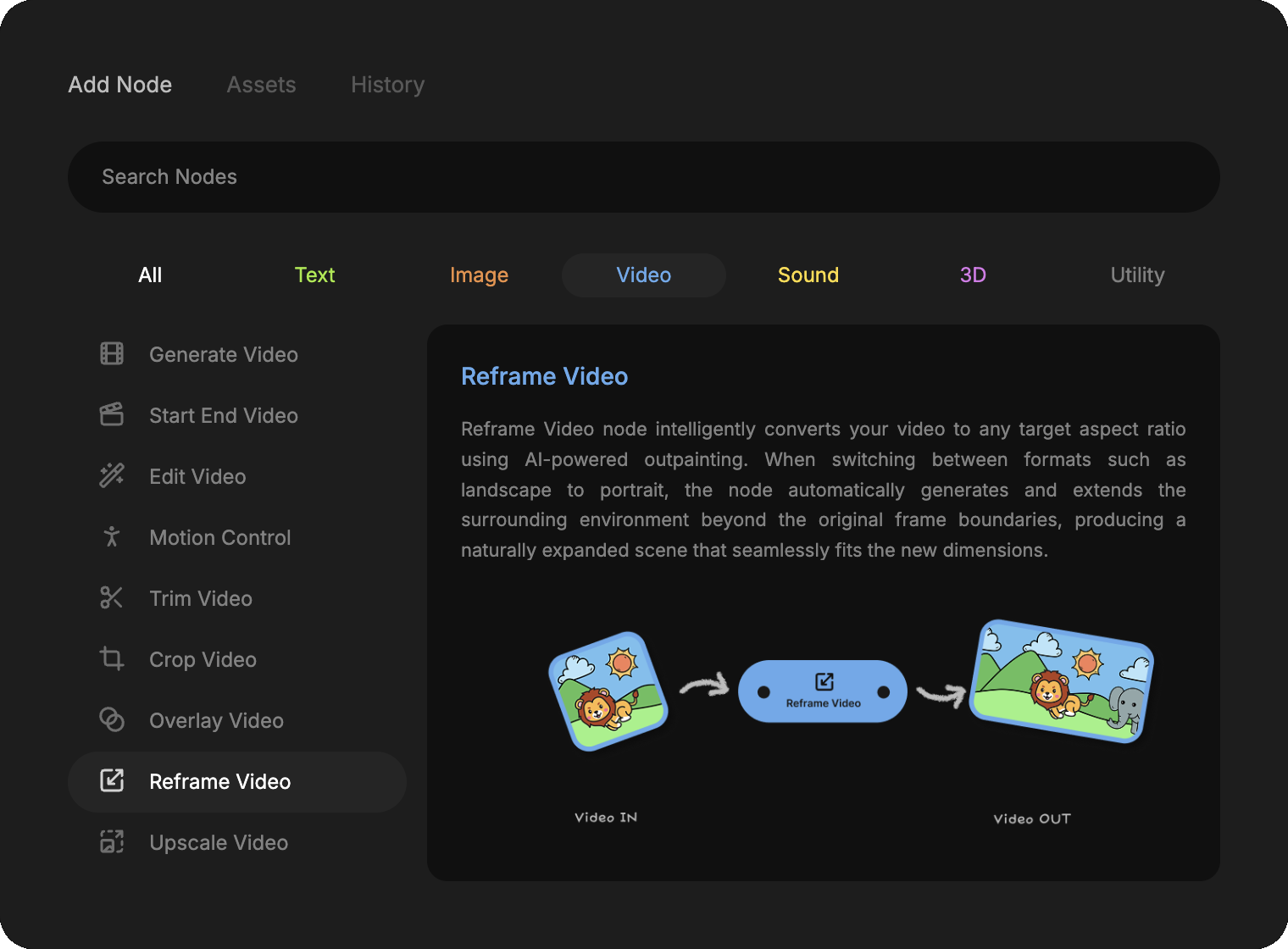Click the Motion Control figure icon
Screen dimensions: 1288x949
coord(112,537)
